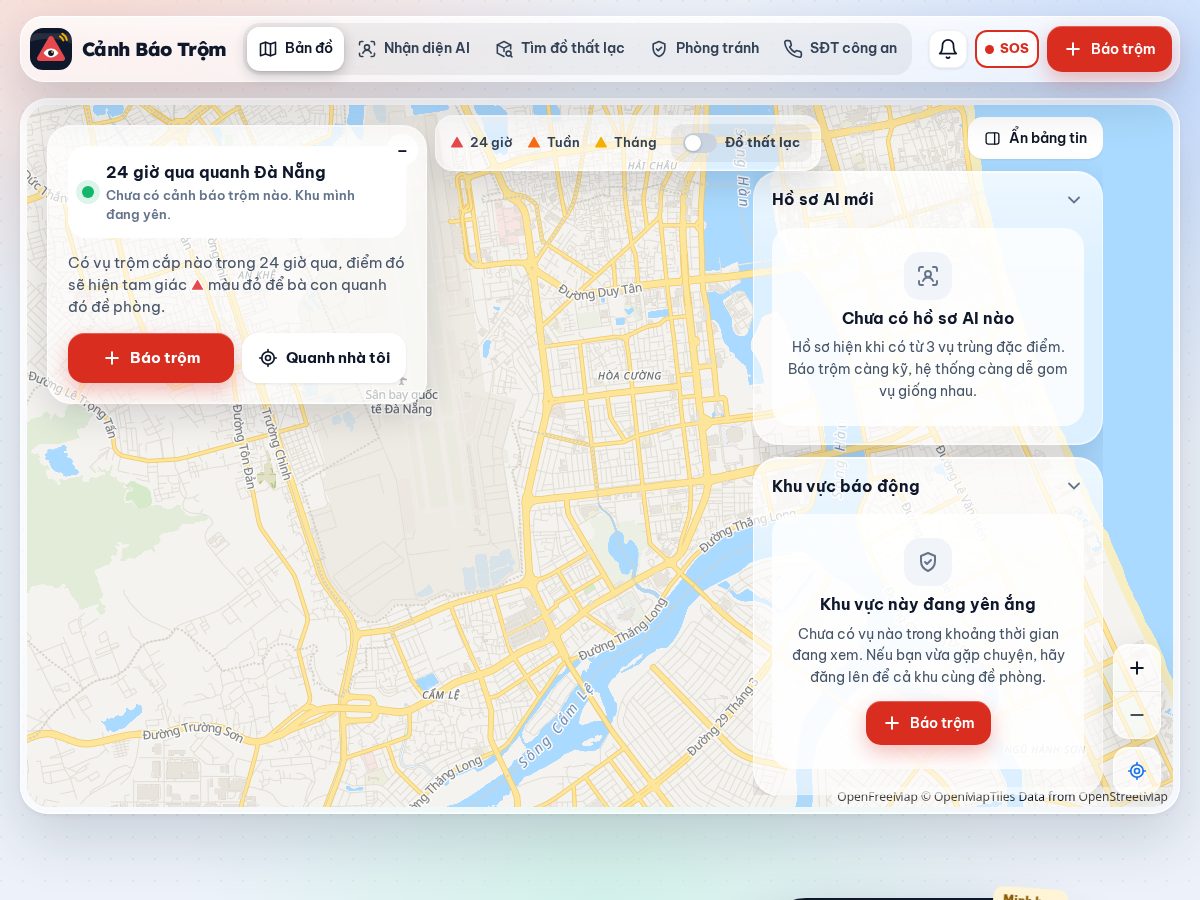Minimize the 24 giờ qua info card

tap(402, 151)
